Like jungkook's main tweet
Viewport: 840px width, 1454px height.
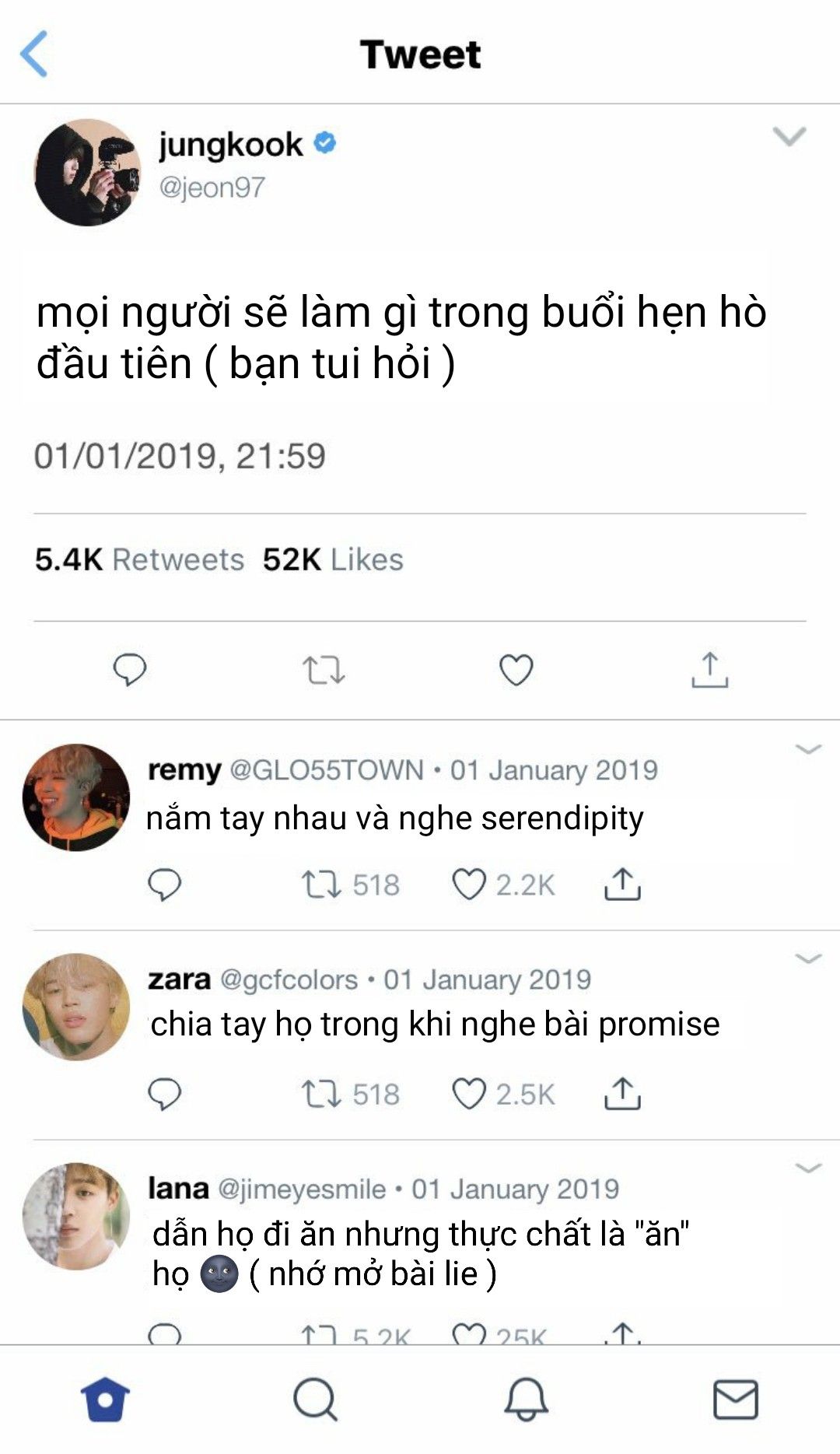click(x=516, y=670)
